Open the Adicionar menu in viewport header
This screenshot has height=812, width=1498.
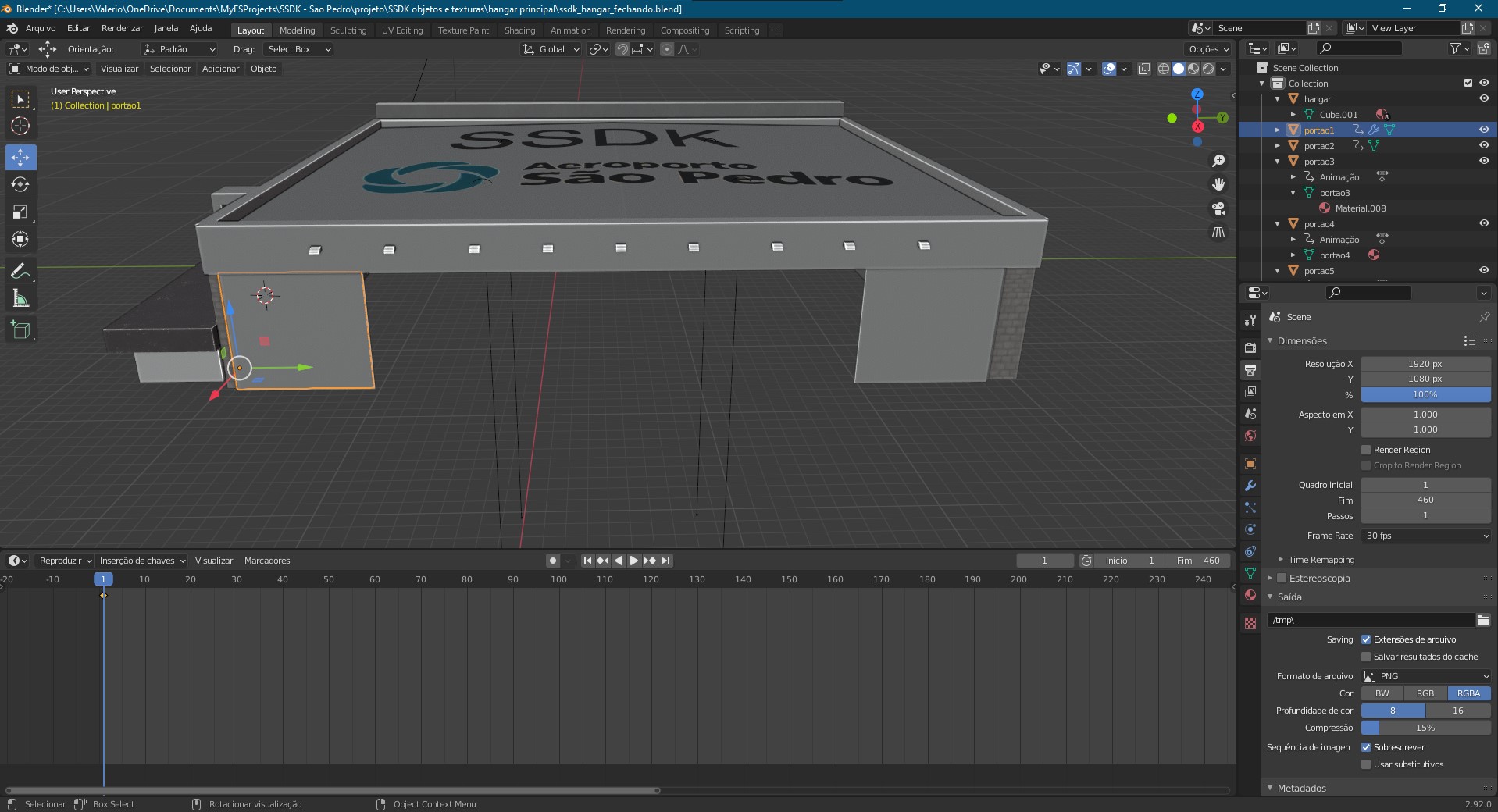(x=220, y=69)
